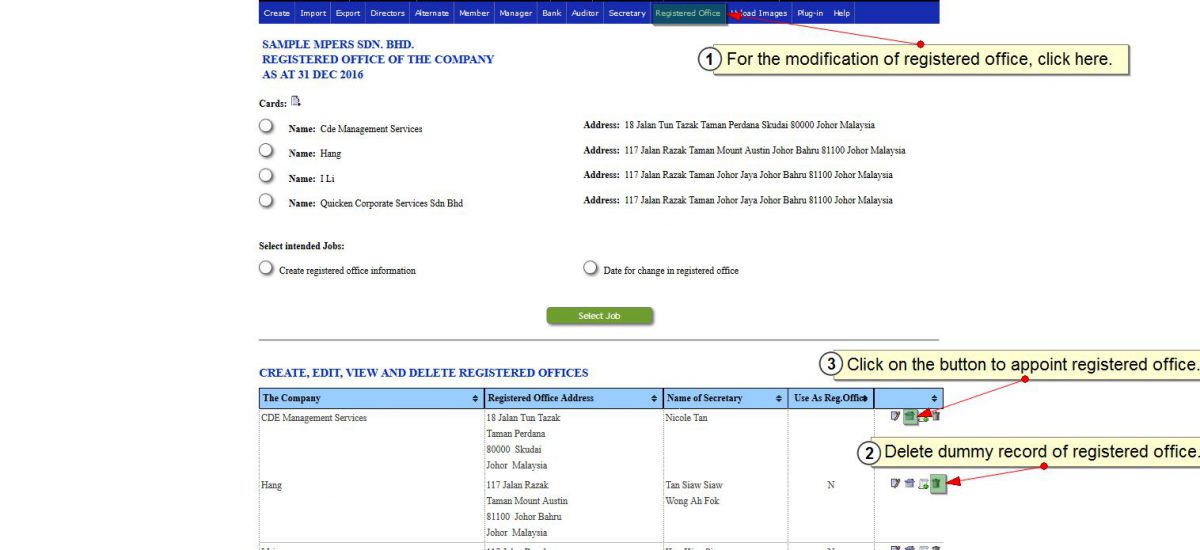Select the Cde Management Services card radio
1200x550 pixels.
266,127
